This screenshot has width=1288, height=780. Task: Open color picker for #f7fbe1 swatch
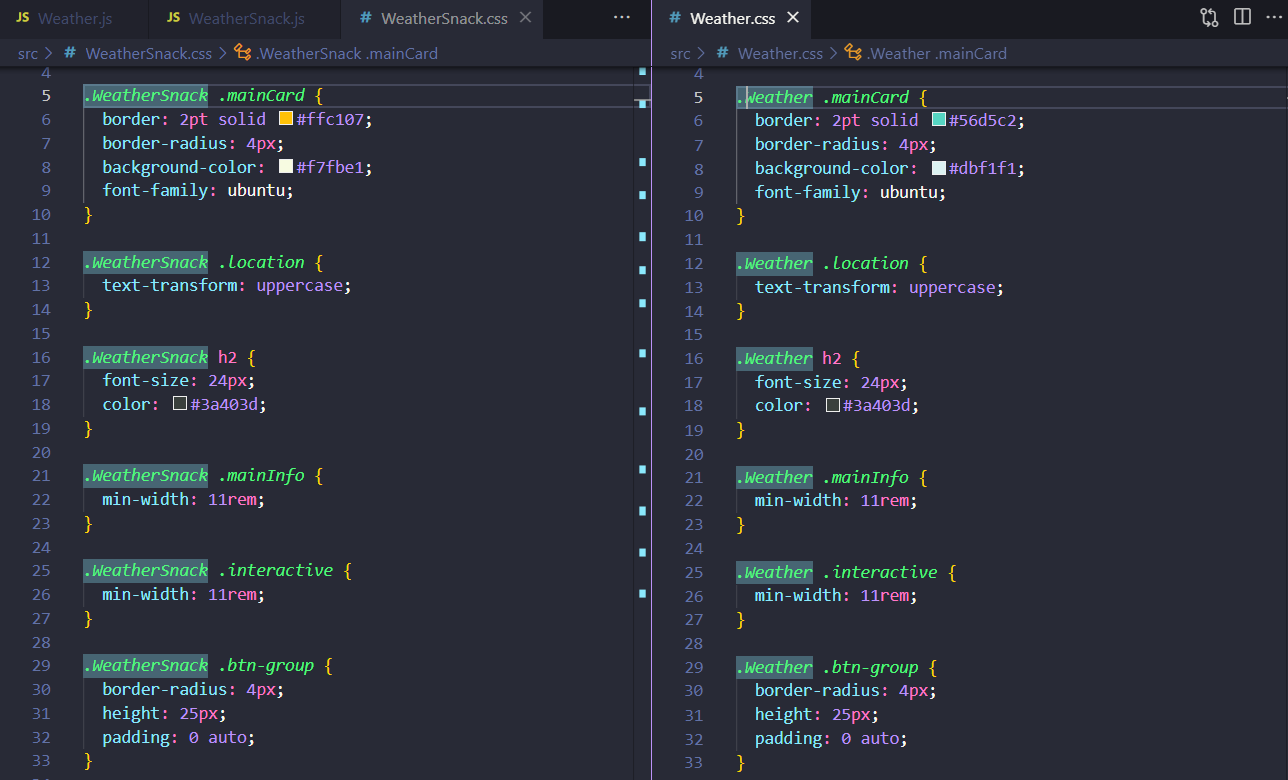pyautogui.click(x=285, y=167)
